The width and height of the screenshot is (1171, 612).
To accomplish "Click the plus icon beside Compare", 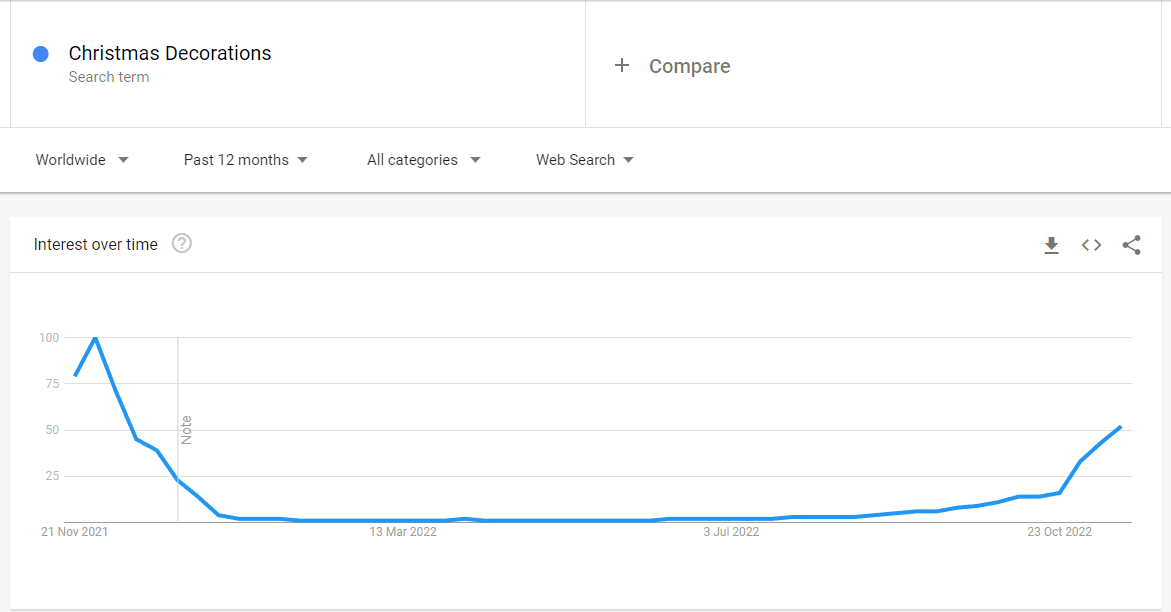I will (621, 66).
